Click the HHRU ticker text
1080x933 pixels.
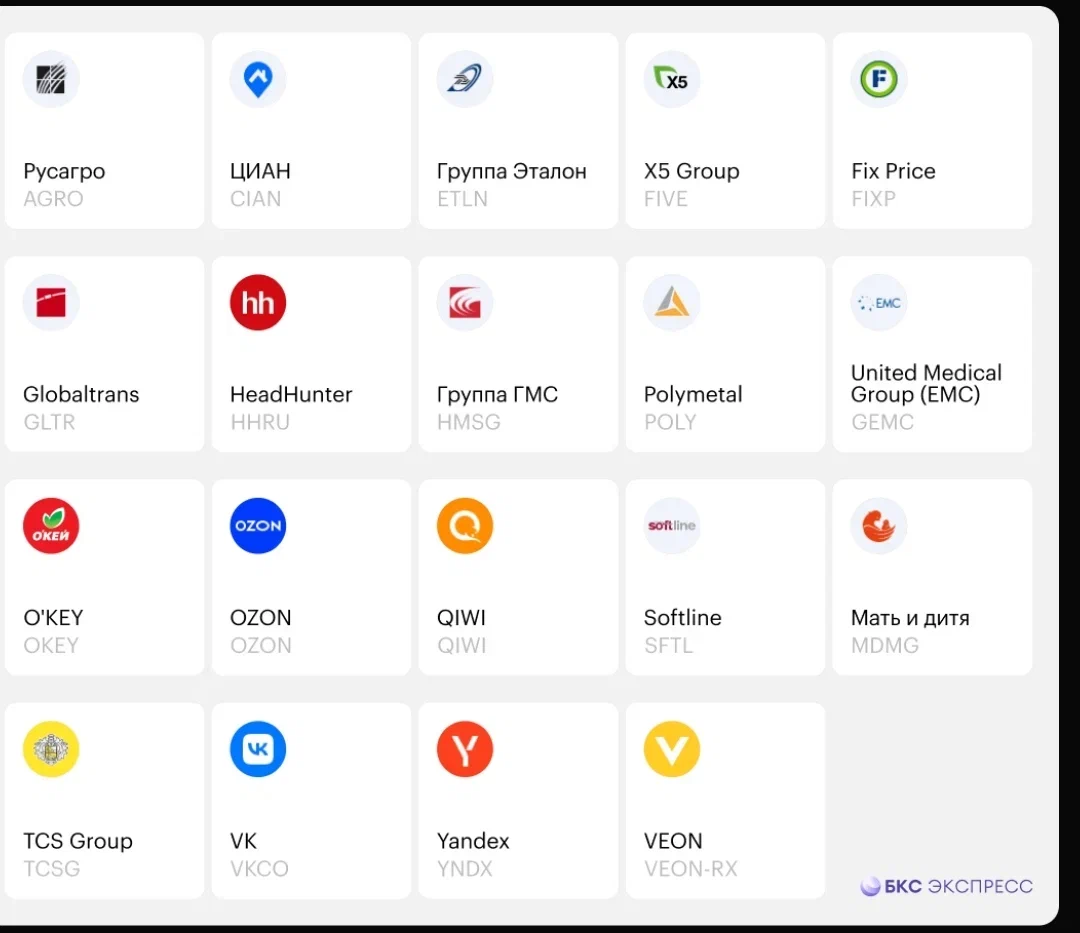click(x=260, y=422)
